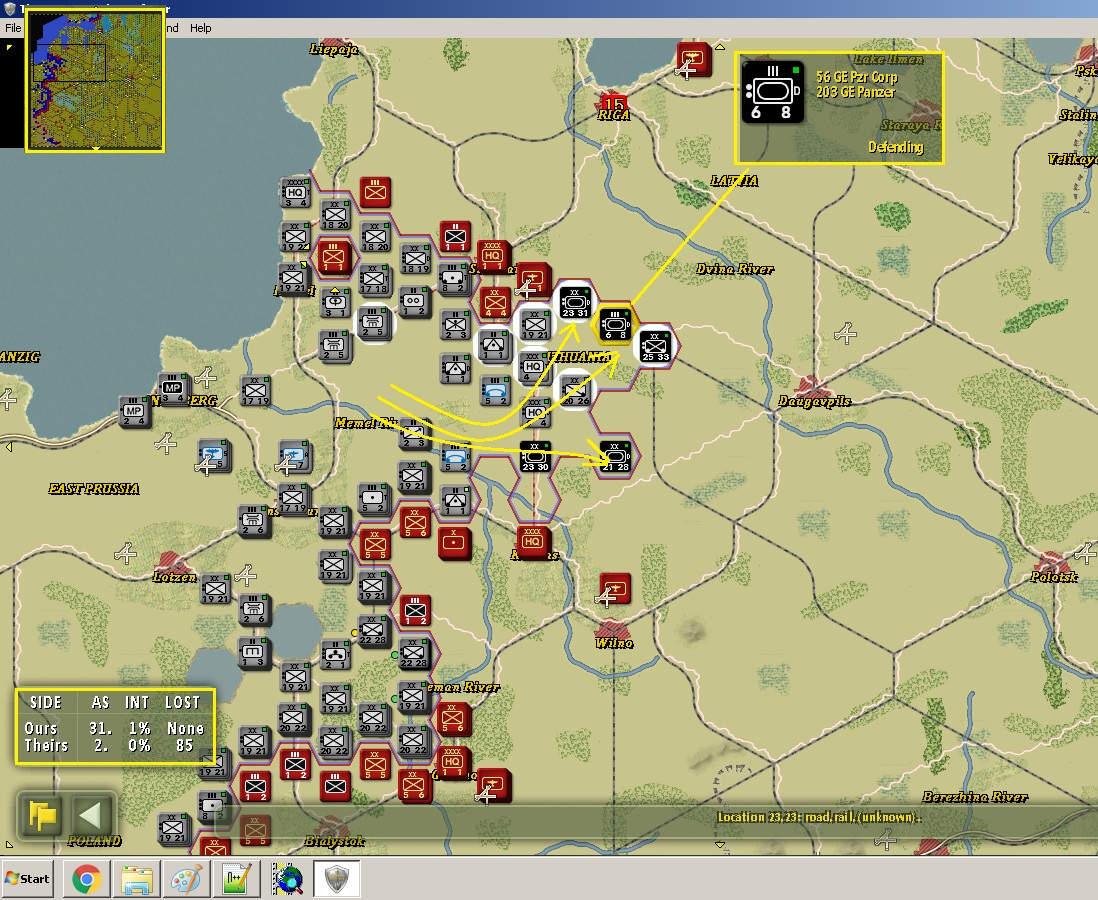Image resolution: width=1098 pixels, height=900 pixels.
Task: Select the German 25-33 infantry division
Action: point(656,346)
